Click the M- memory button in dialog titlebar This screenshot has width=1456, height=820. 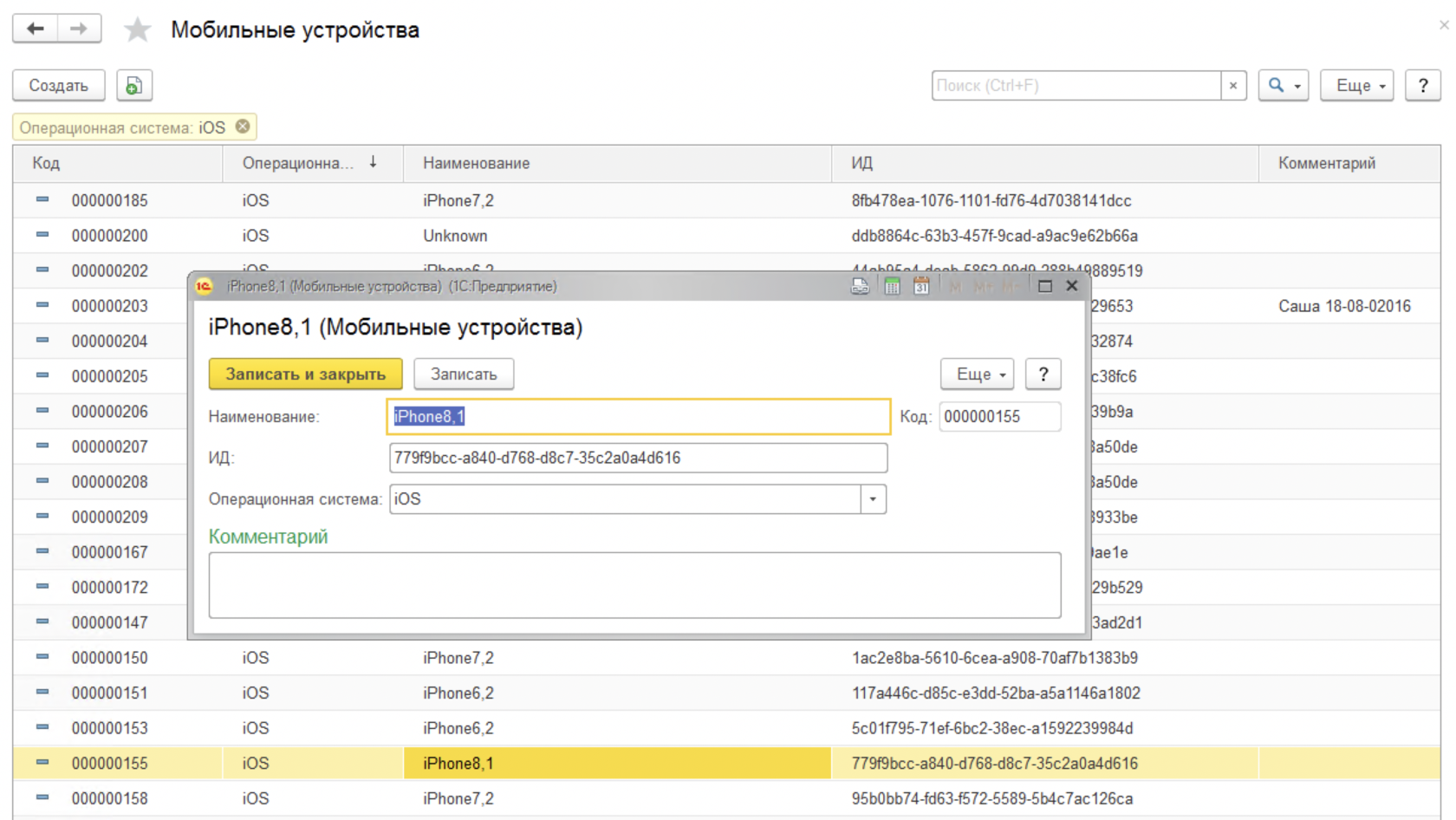click(x=1011, y=286)
